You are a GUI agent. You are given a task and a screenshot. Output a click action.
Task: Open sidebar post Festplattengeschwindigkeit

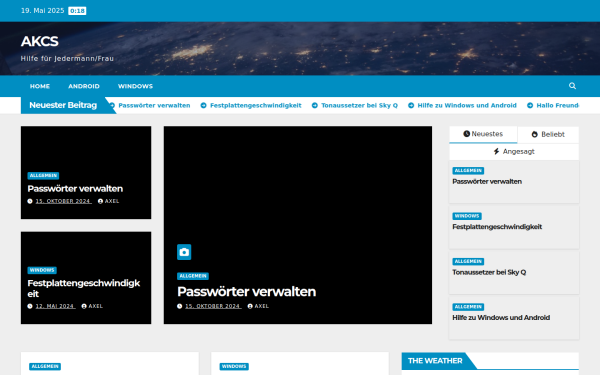(497, 227)
